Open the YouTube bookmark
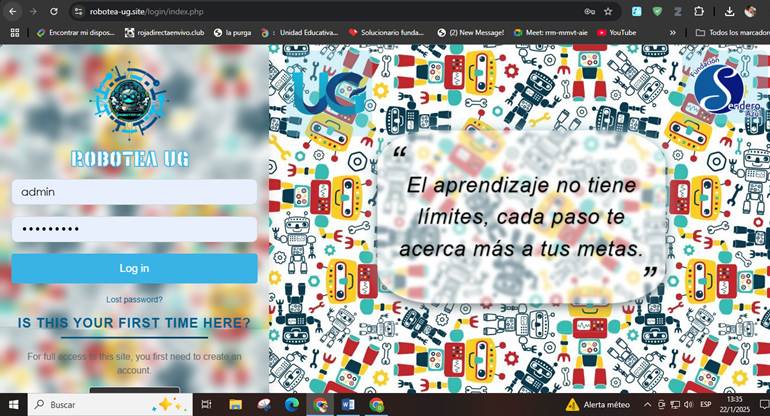Viewport: 770px width, 416px height. tap(616, 32)
